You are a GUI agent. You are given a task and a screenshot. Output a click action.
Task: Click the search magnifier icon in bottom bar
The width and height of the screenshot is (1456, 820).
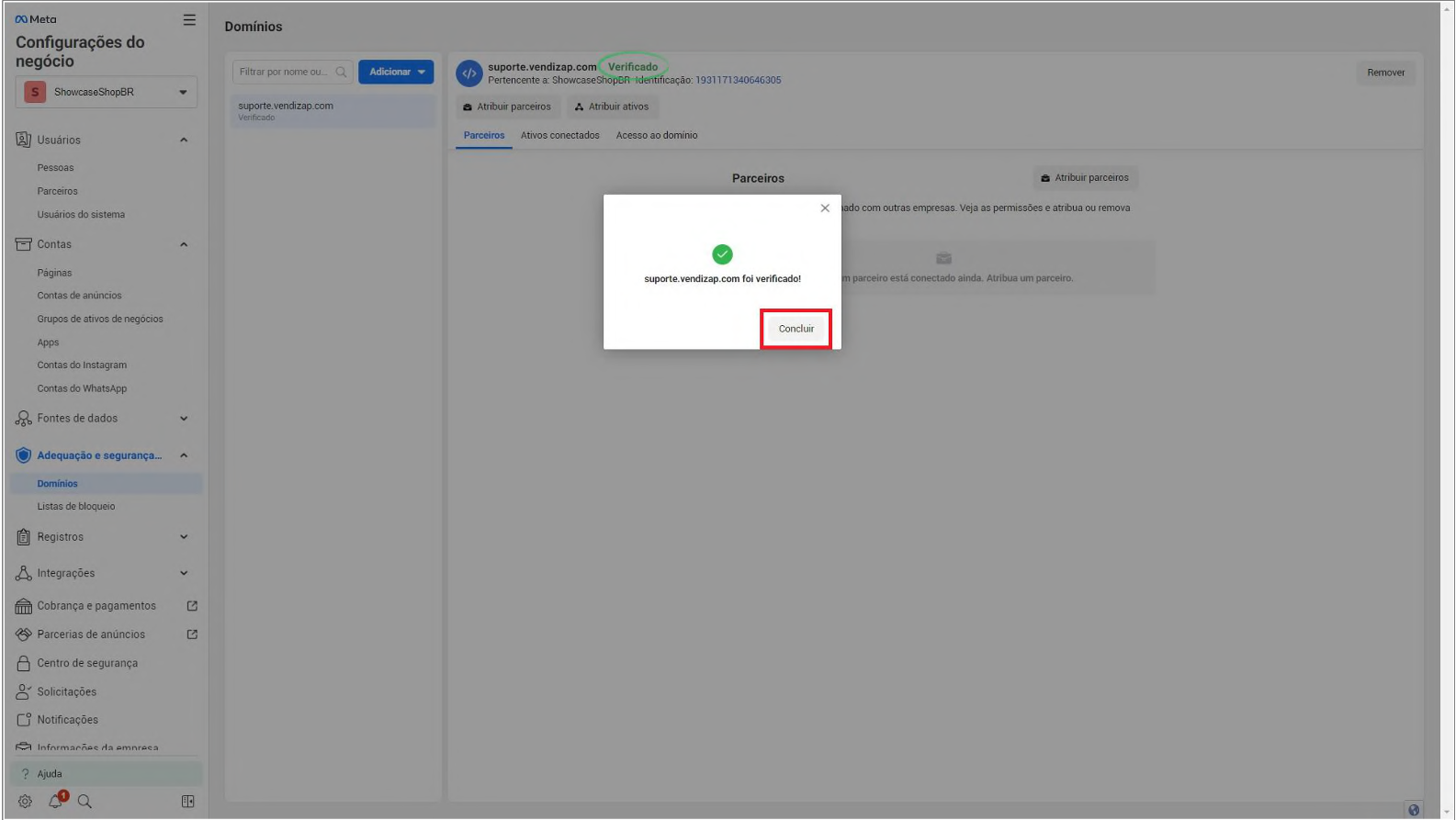point(85,802)
